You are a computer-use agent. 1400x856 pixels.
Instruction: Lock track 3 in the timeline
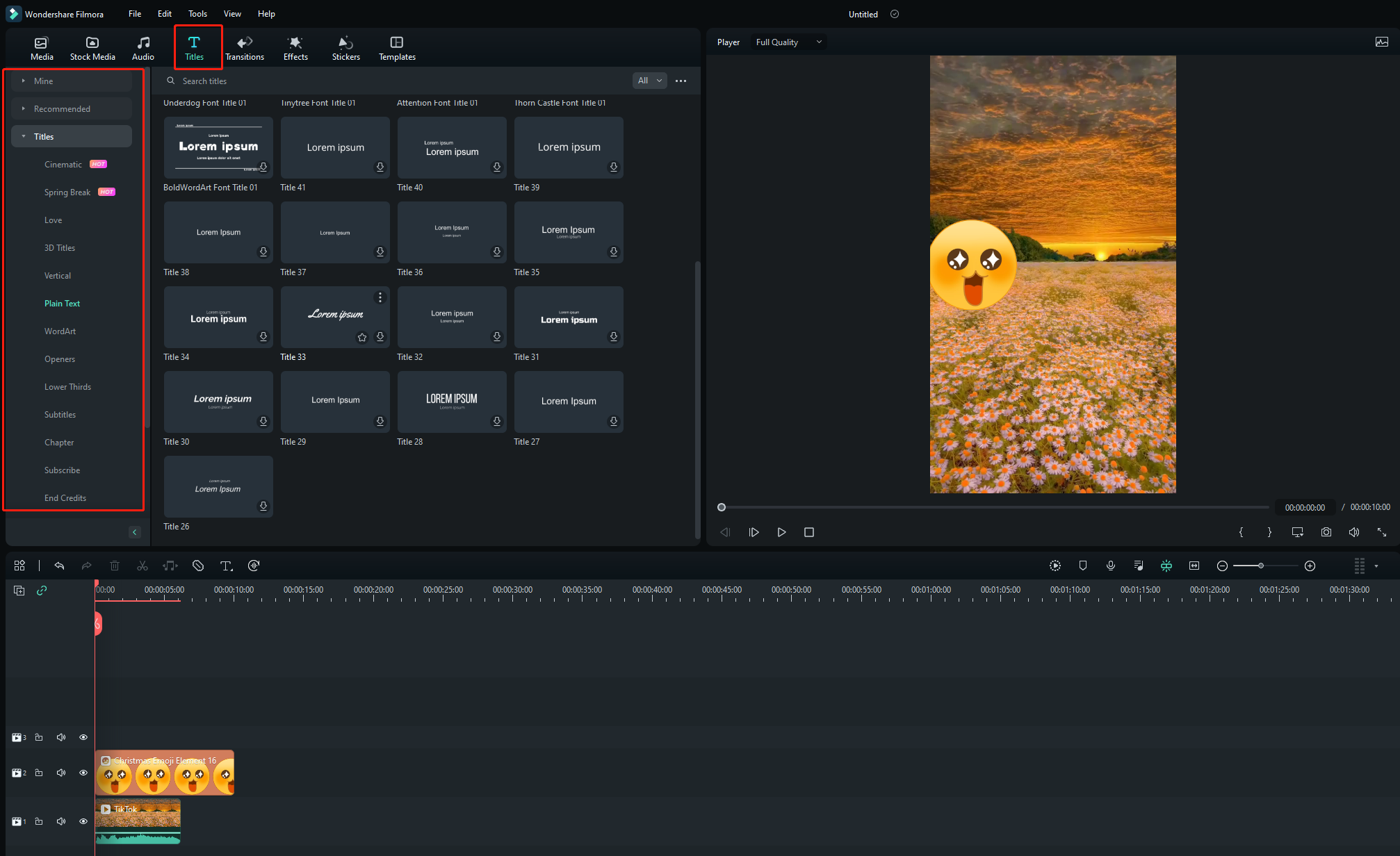38,737
